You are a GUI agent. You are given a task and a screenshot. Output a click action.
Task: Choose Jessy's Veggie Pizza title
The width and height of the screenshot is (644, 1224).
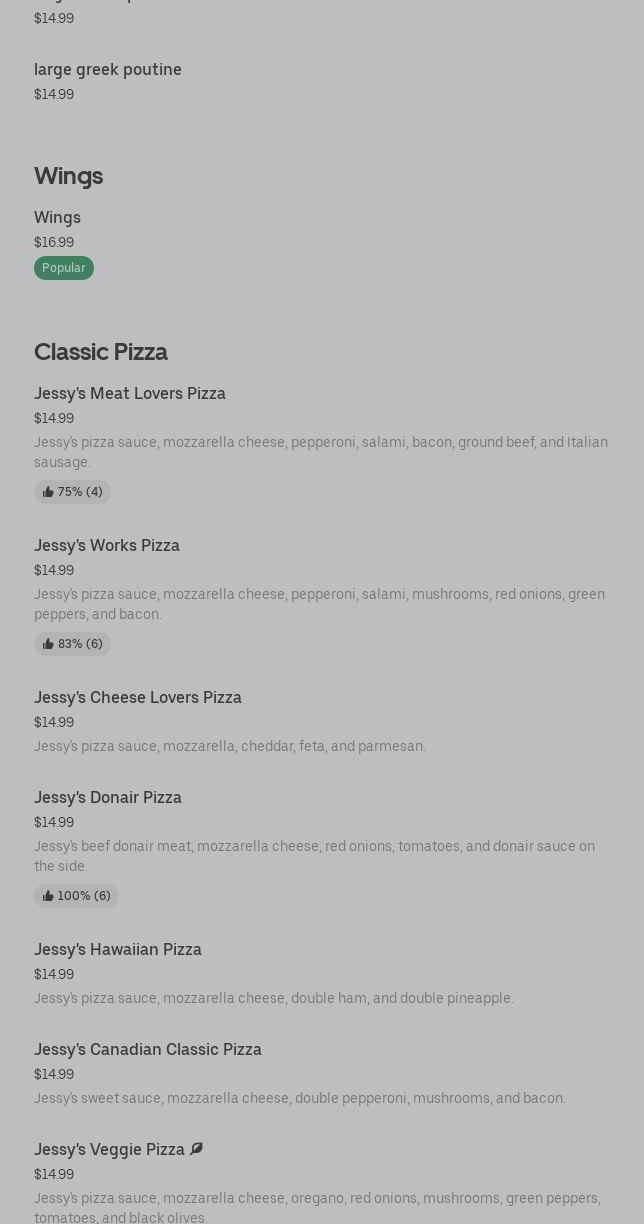click(x=109, y=1150)
